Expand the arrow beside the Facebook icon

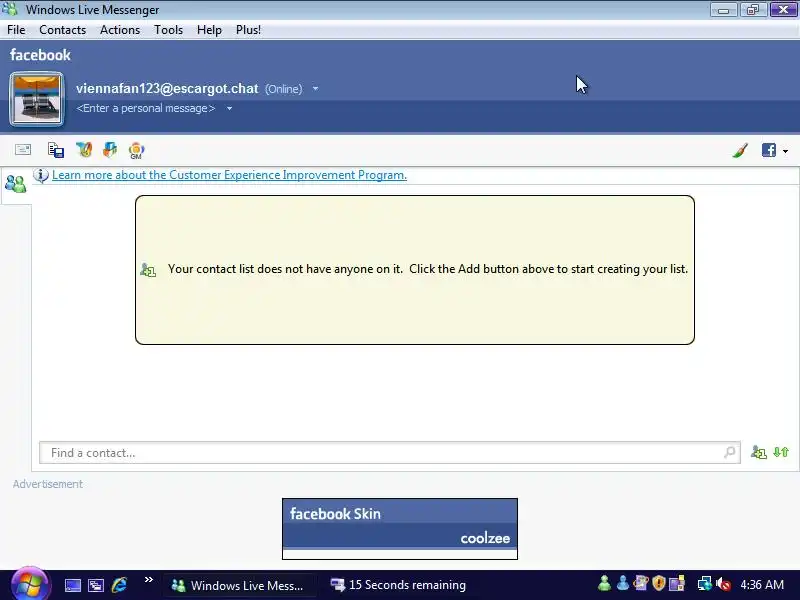click(785, 151)
